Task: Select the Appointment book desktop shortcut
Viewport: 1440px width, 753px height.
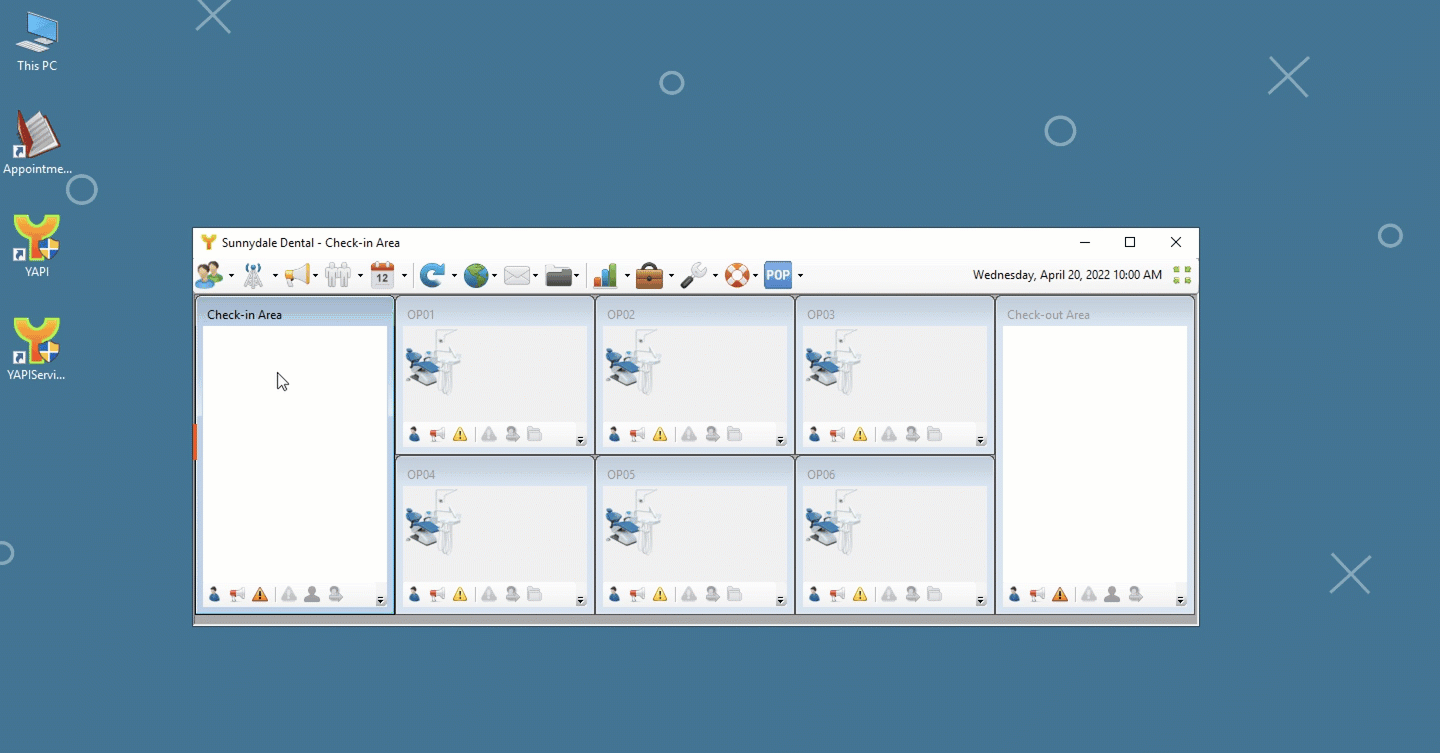Action: click(37, 143)
